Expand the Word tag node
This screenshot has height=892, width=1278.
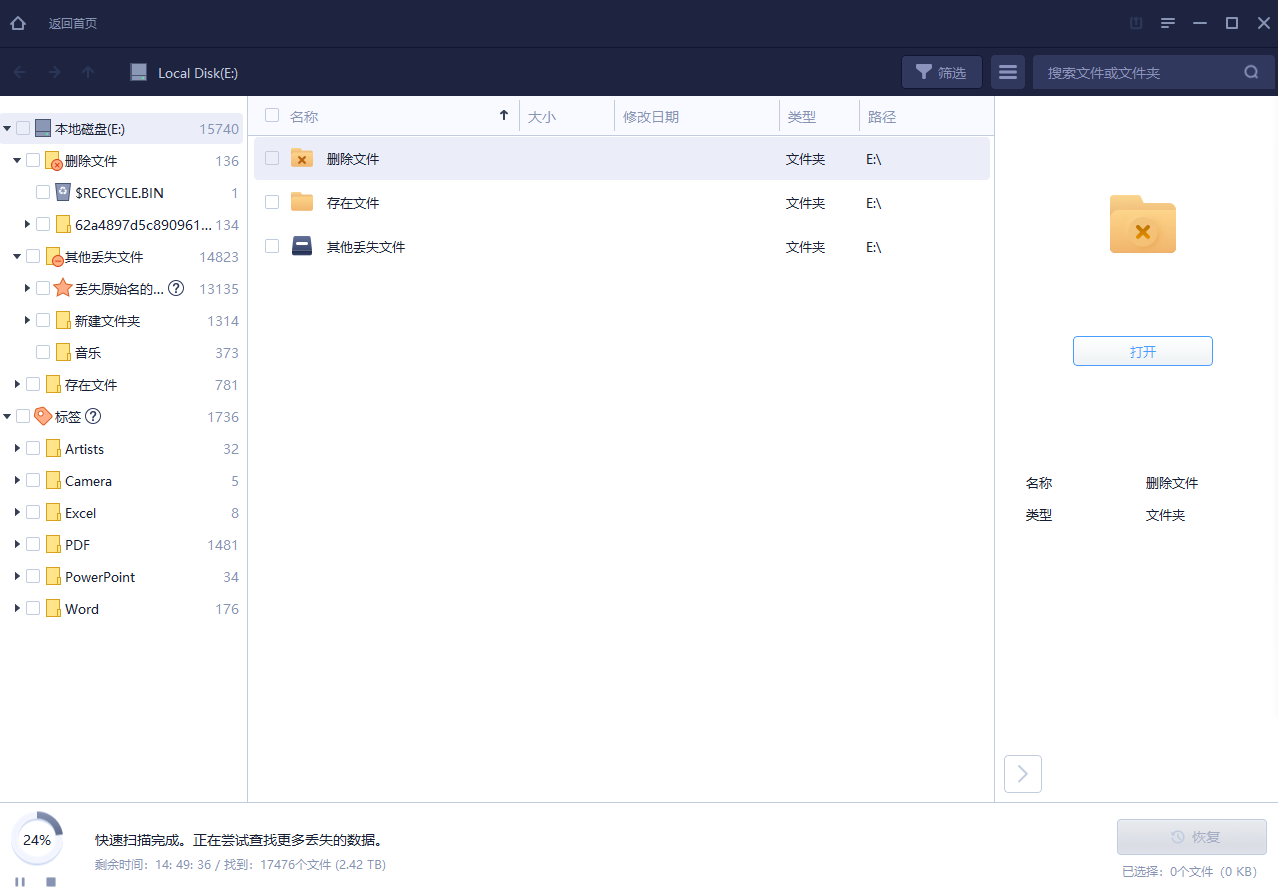(x=17, y=608)
